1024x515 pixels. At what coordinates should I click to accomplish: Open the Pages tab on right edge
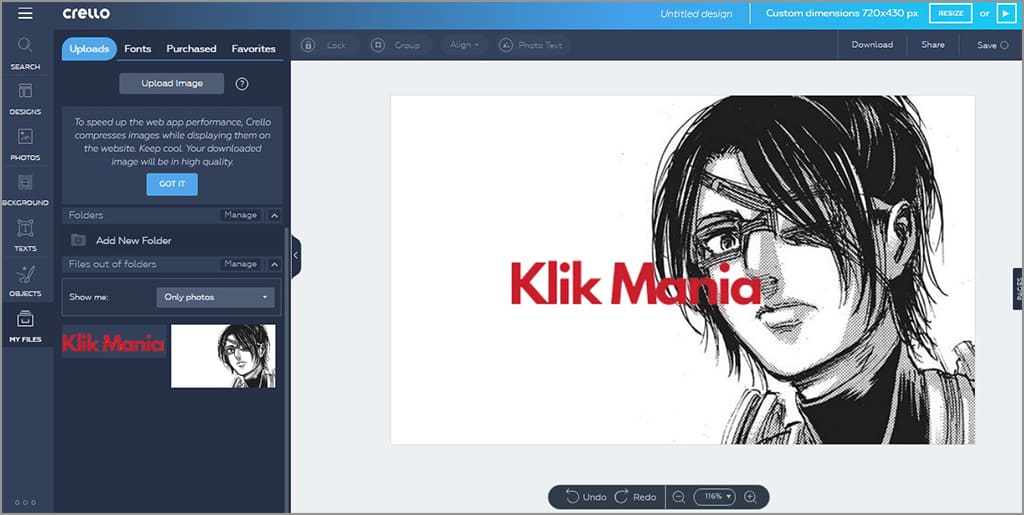click(x=1018, y=289)
